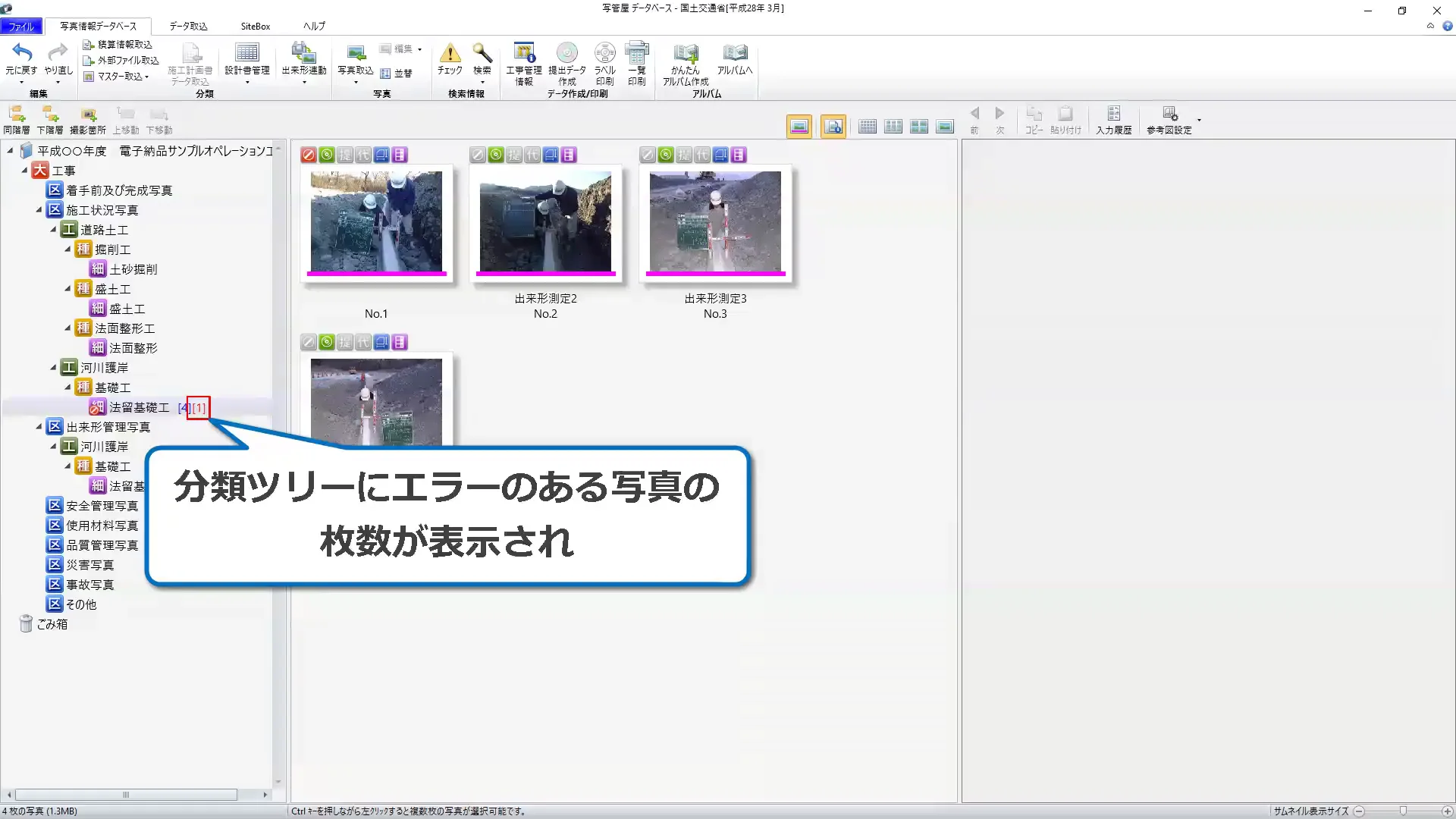Open ごみ箱 trash bin
The width and height of the screenshot is (1456, 819).
pos(44,624)
